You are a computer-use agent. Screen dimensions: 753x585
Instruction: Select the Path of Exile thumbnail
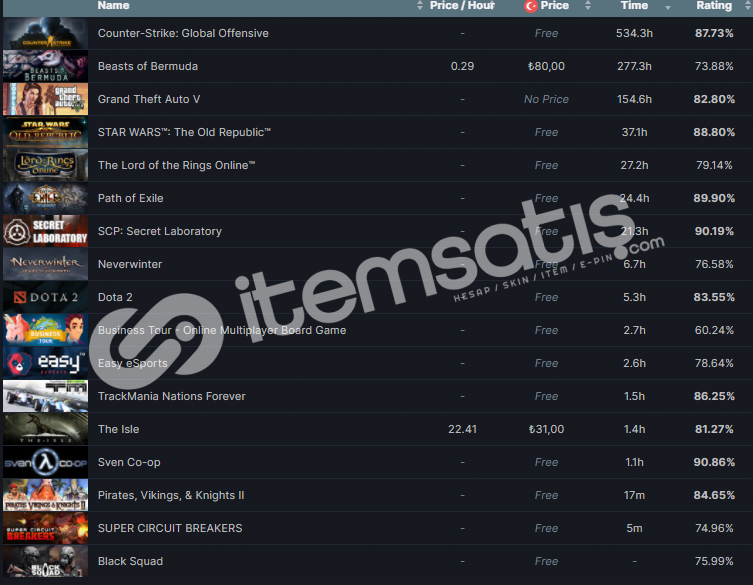(46, 198)
